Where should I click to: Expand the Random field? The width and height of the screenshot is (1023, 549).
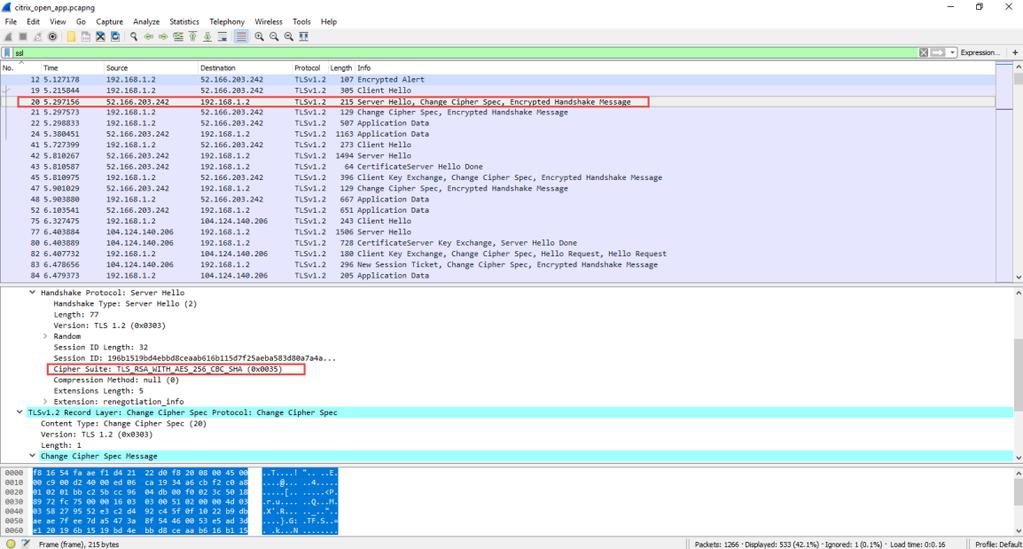coord(45,336)
